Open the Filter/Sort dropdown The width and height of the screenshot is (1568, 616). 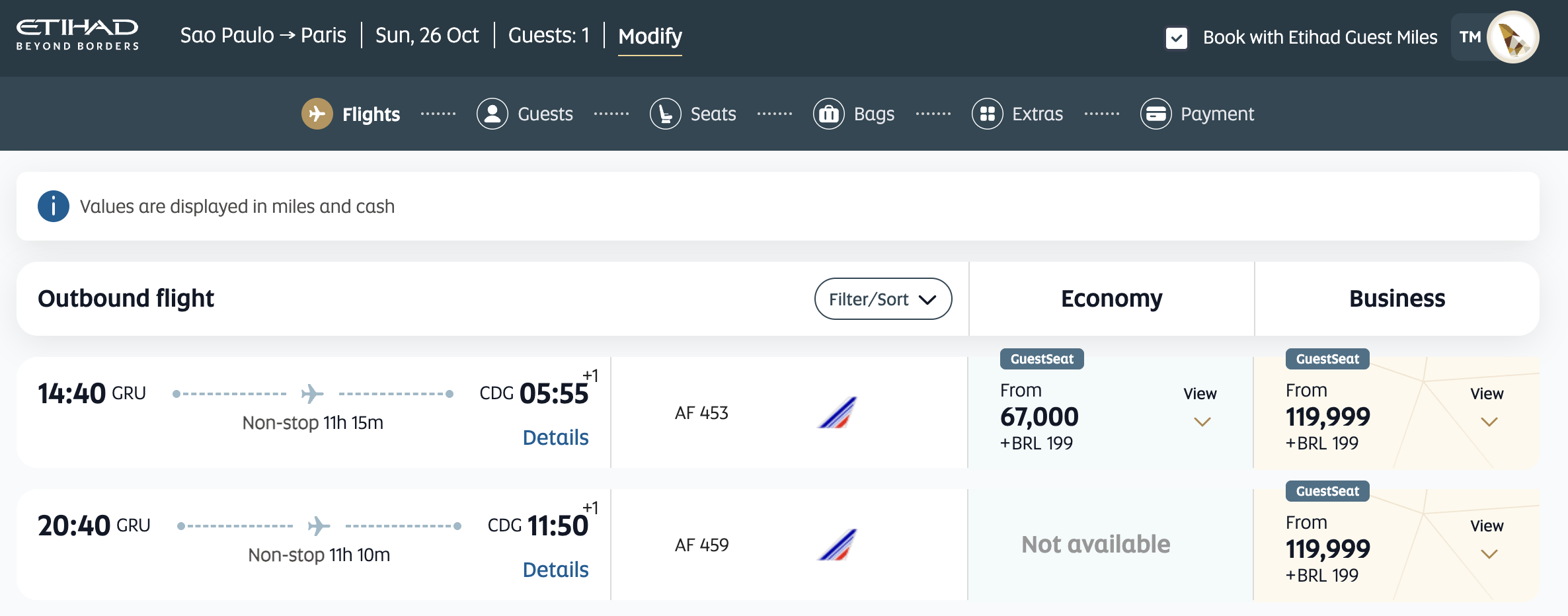pyautogui.click(x=882, y=299)
